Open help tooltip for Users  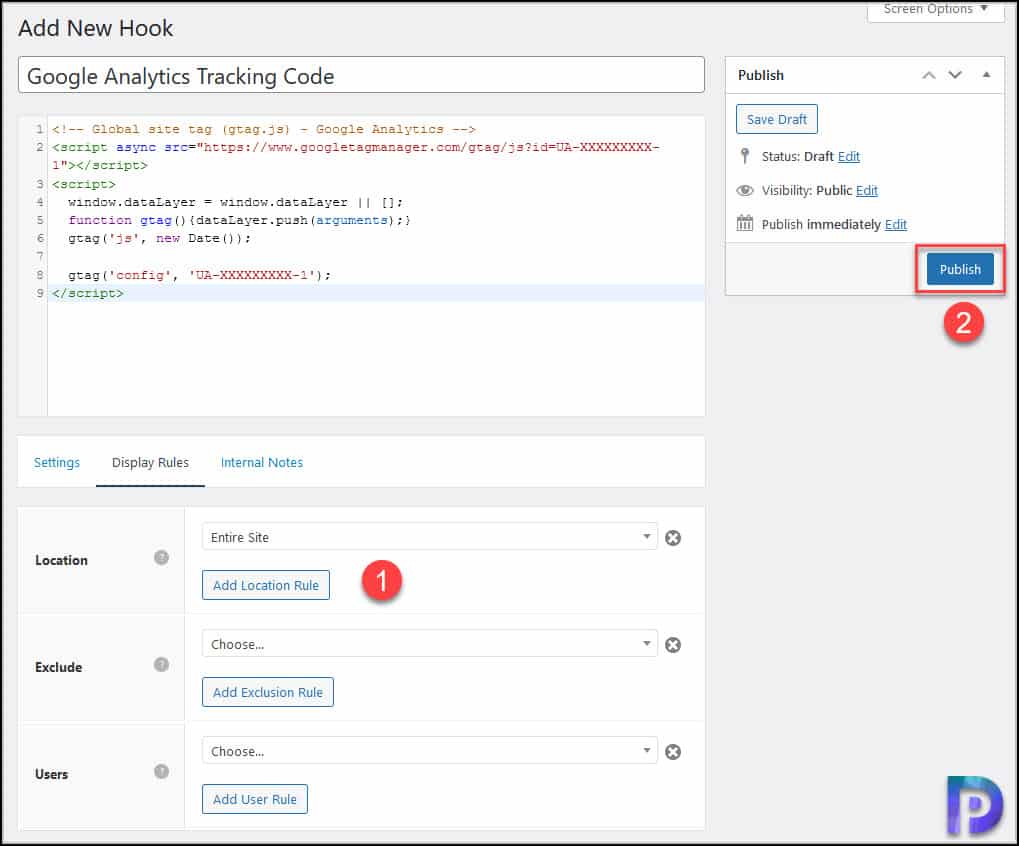coord(161,771)
